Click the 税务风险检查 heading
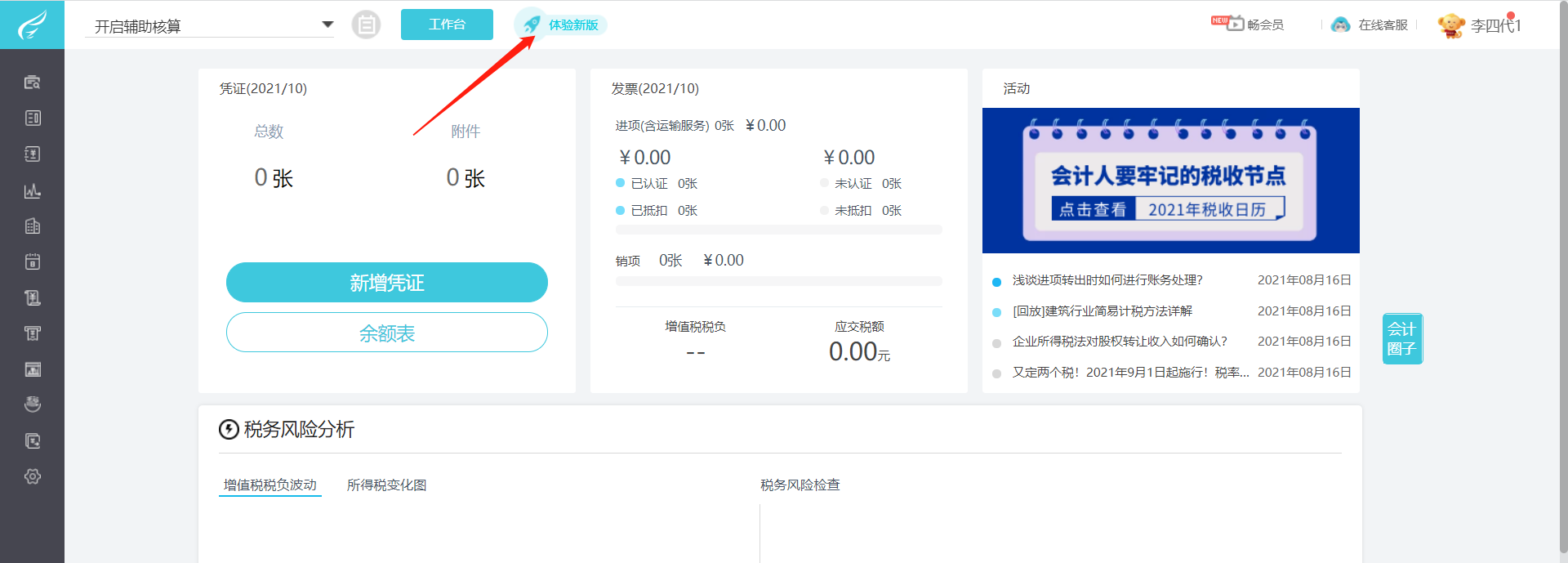 (800, 485)
